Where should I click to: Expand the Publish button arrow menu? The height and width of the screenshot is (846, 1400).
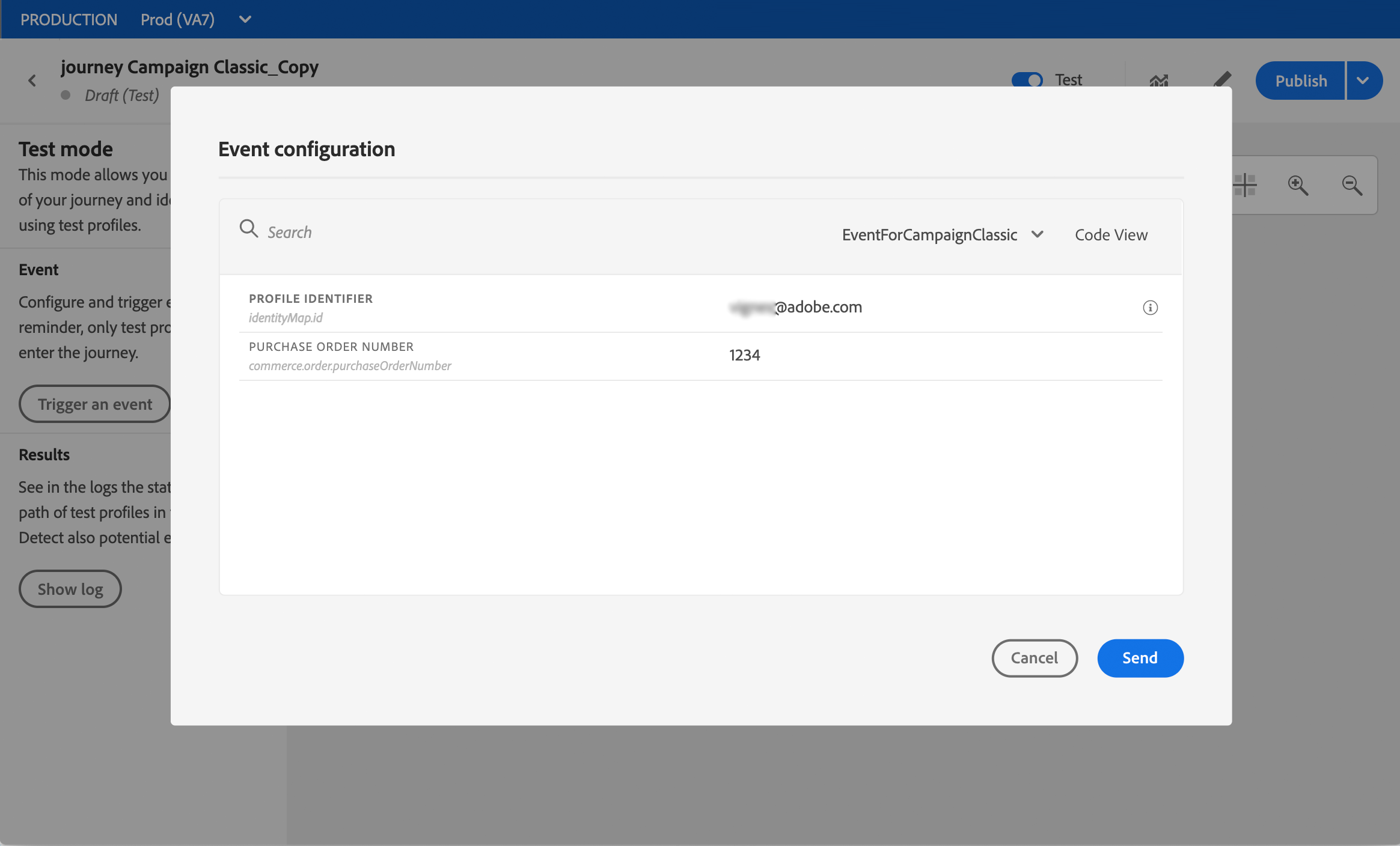[1363, 81]
